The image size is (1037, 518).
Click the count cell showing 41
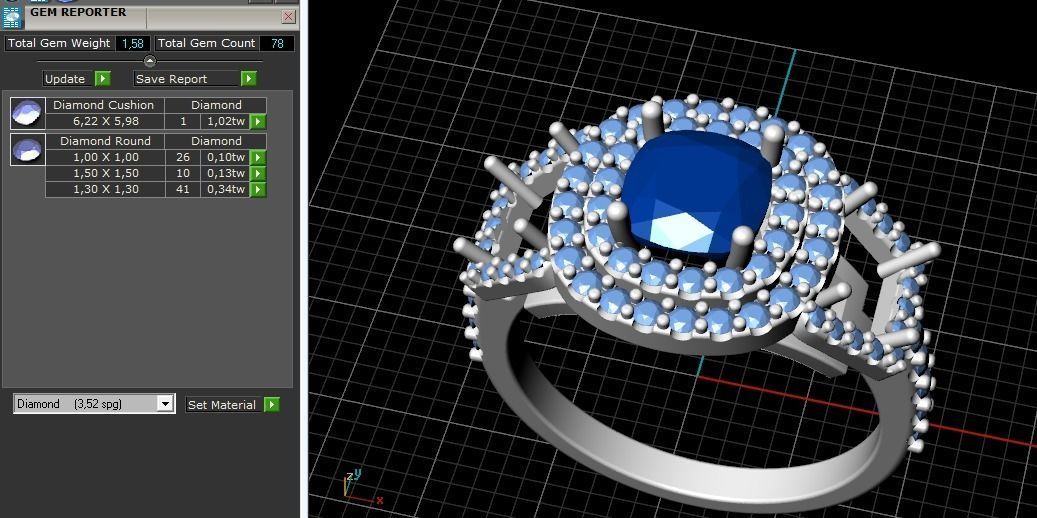tap(183, 189)
